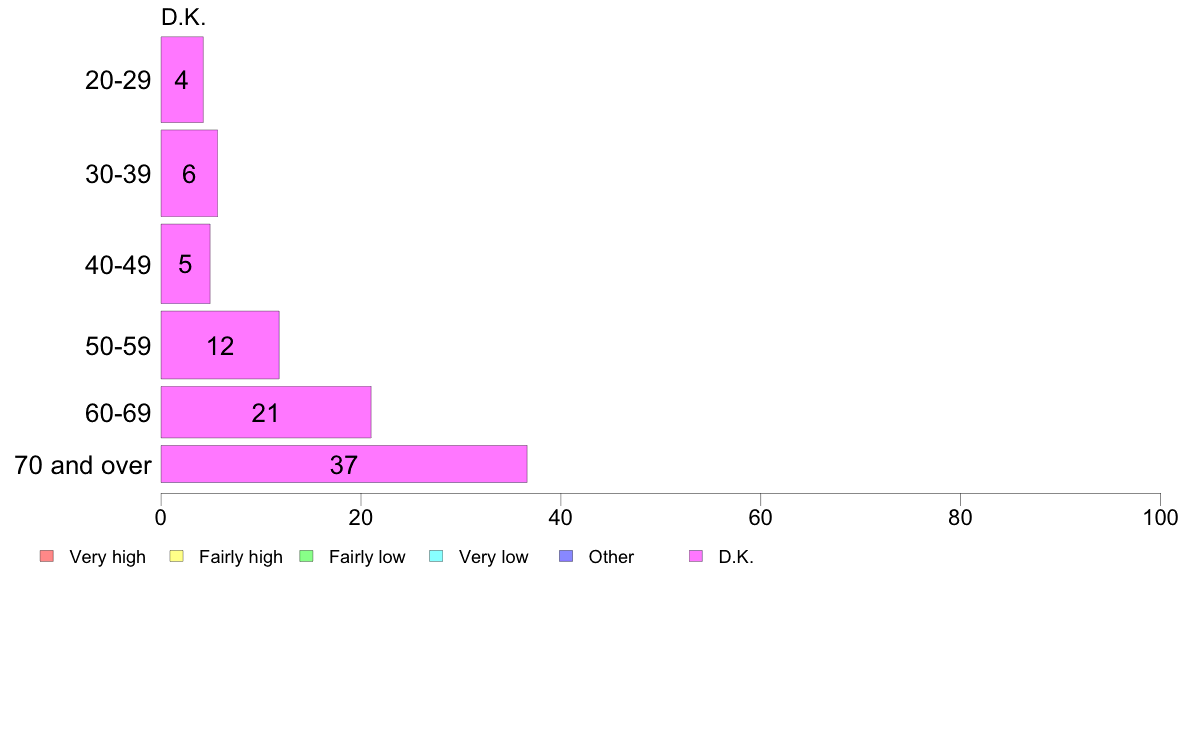The height and width of the screenshot is (736, 1188).
Task: Click the Very high red legend swatch
Action: pyautogui.click(x=47, y=556)
